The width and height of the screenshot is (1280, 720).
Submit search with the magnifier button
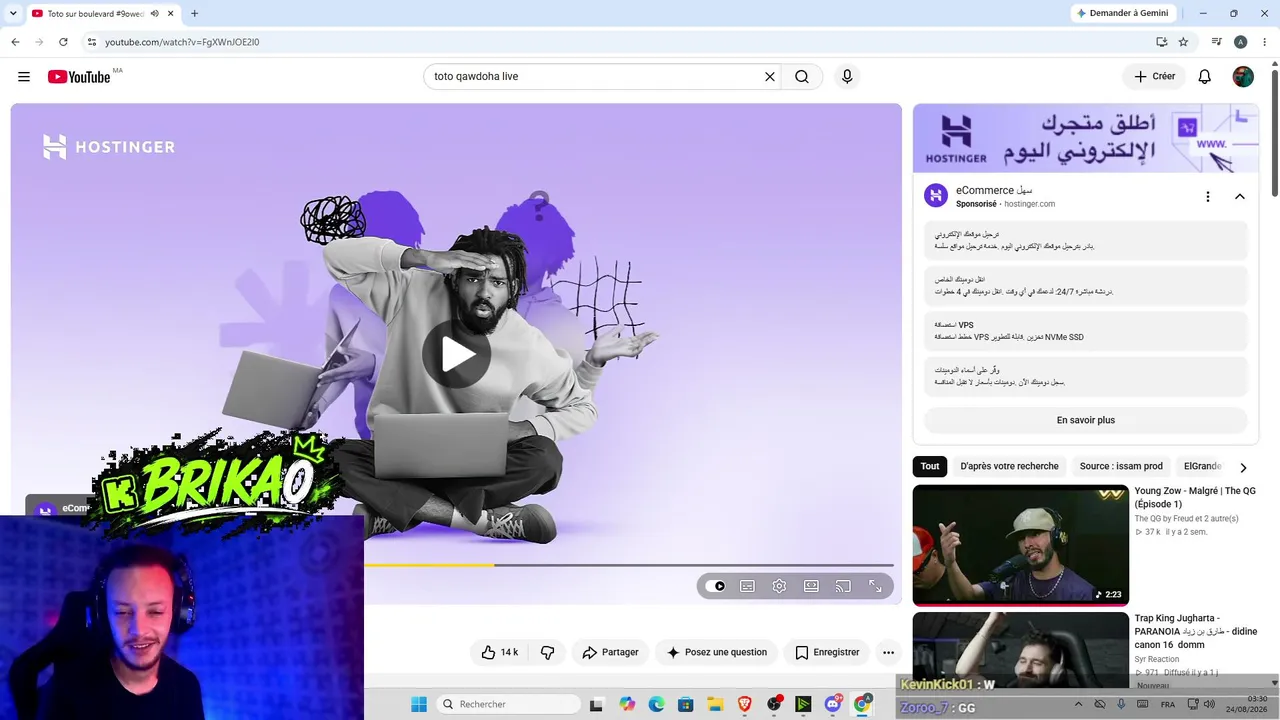pos(802,77)
